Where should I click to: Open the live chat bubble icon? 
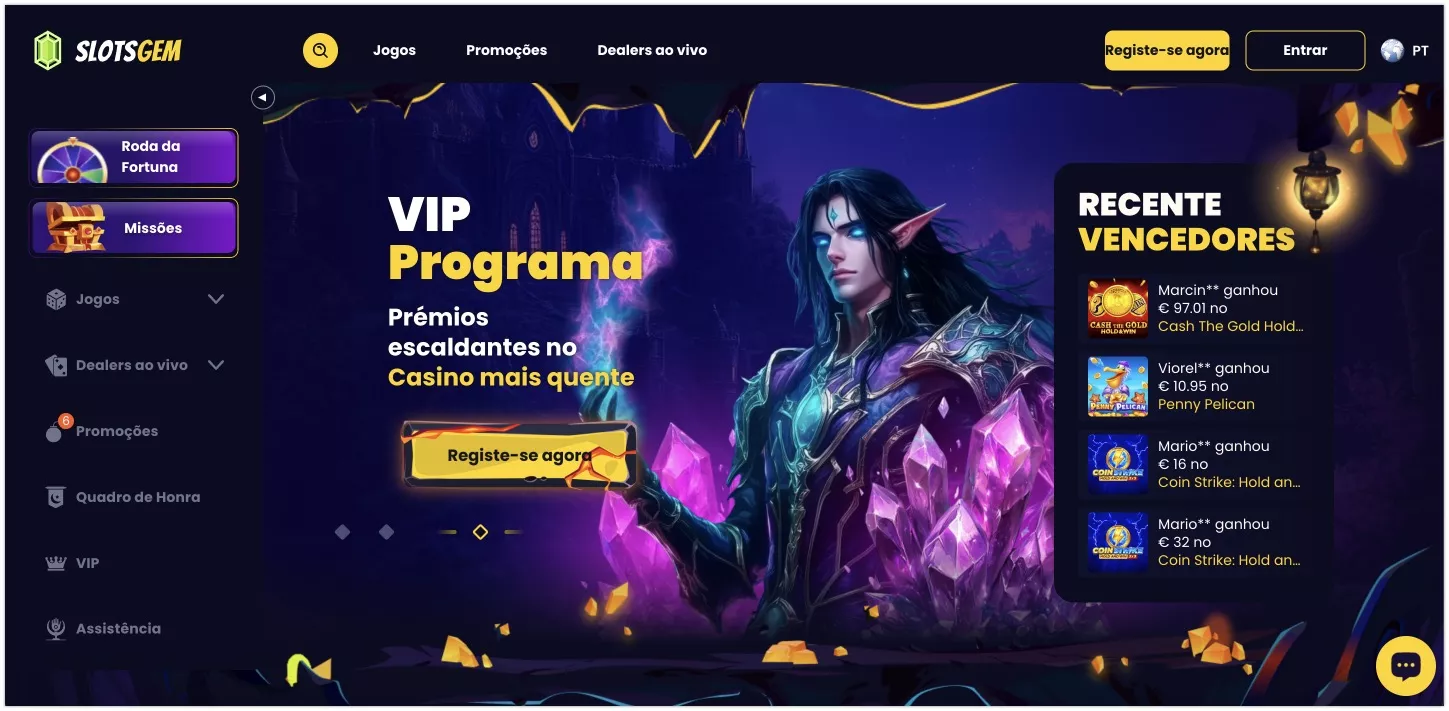coord(1406,665)
